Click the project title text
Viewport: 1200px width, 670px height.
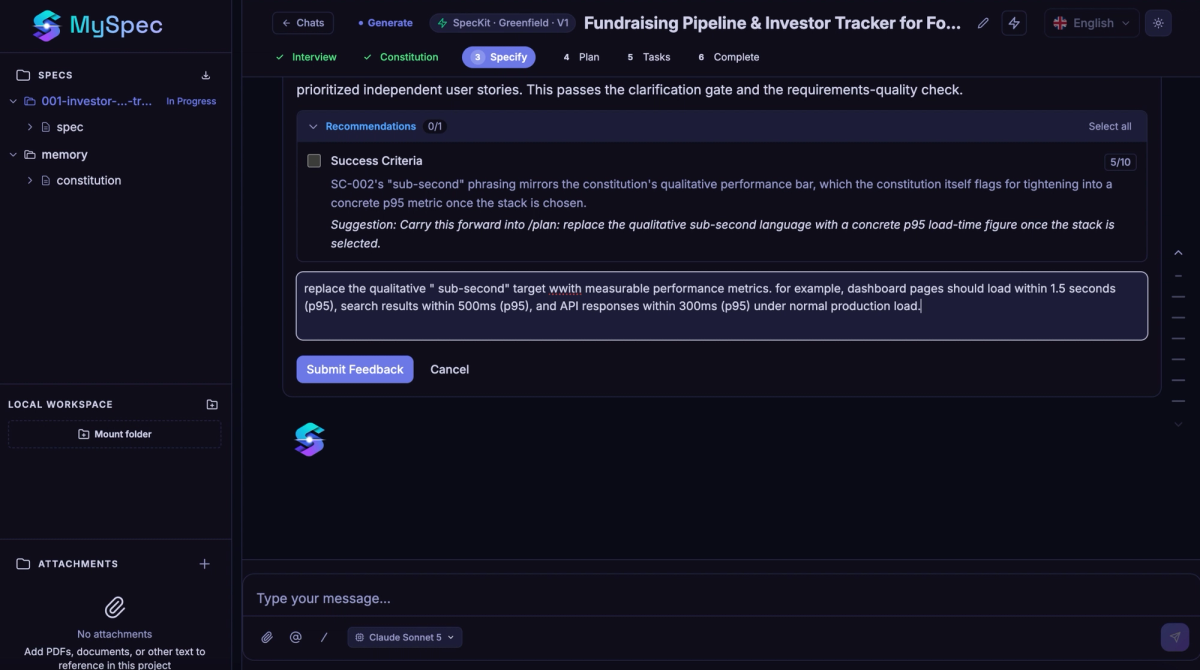[772, 23]
